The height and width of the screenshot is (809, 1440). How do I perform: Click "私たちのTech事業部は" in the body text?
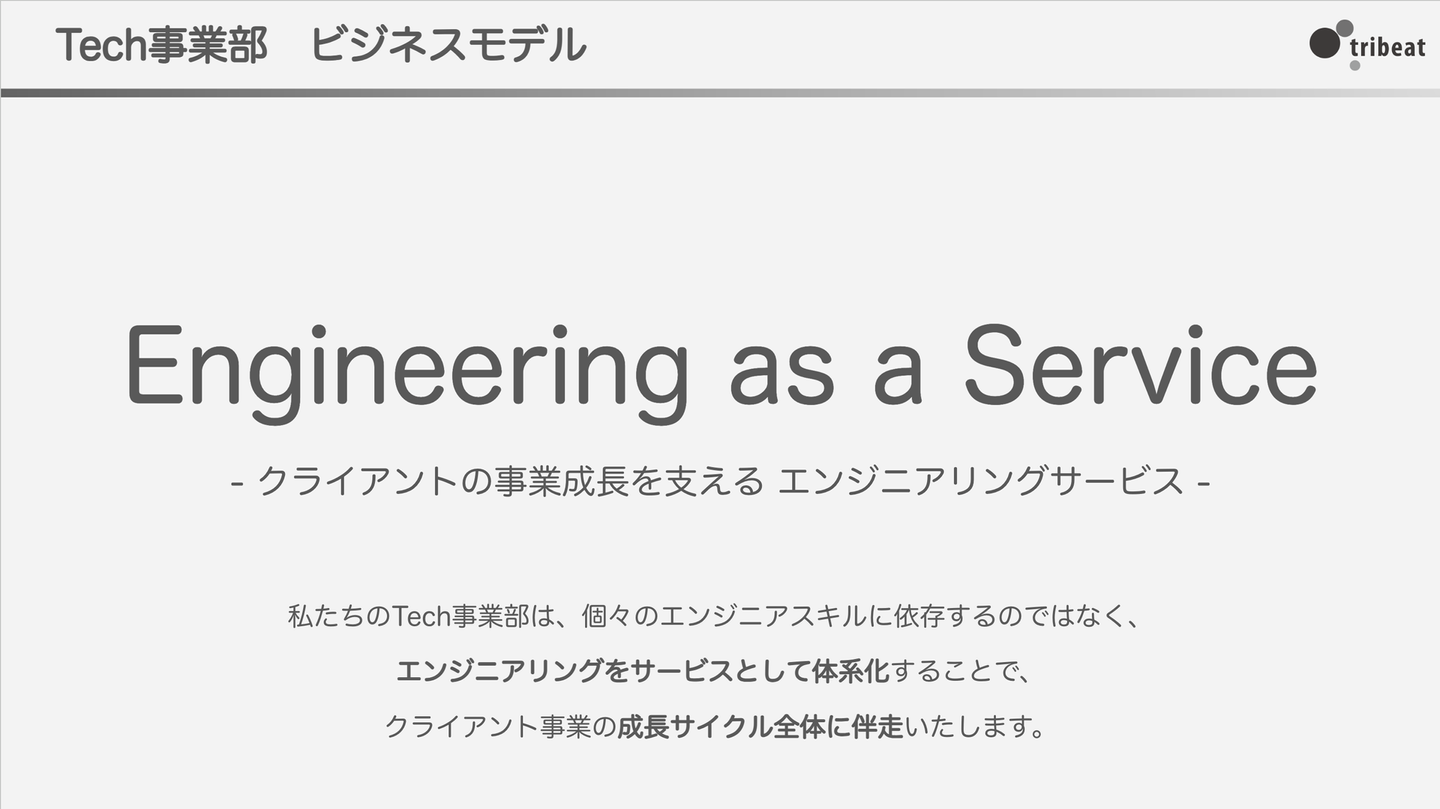420,616
